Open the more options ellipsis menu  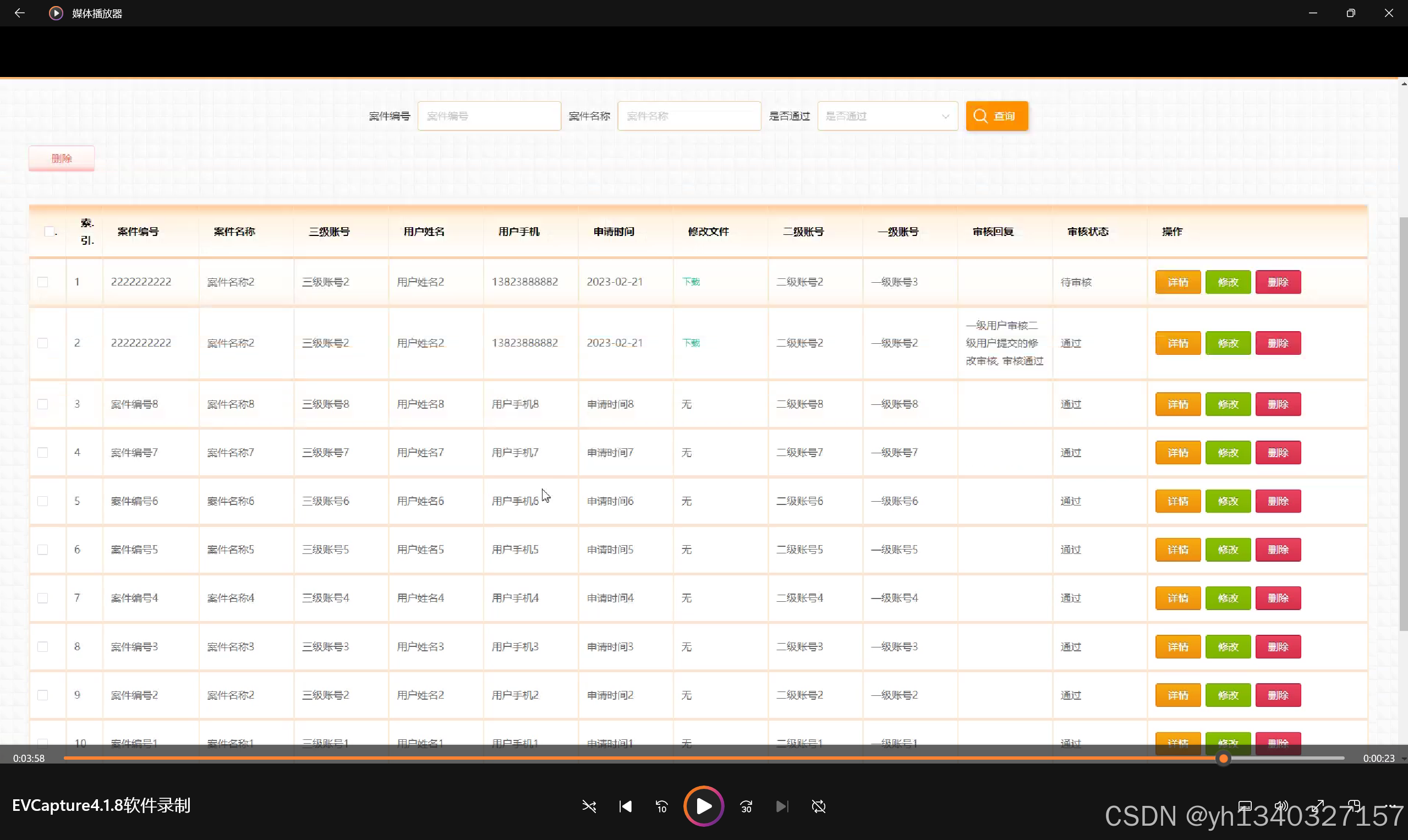coord(1390,806)
